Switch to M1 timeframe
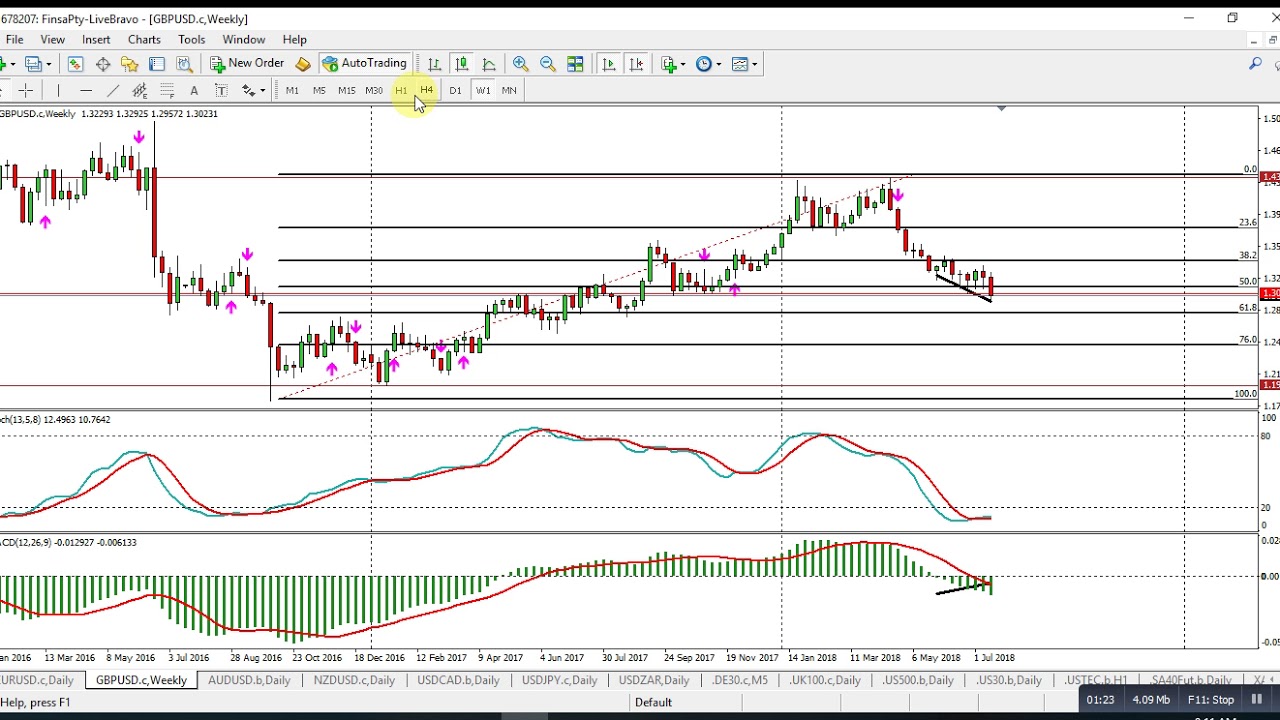1280x720 pixels. 292,91
